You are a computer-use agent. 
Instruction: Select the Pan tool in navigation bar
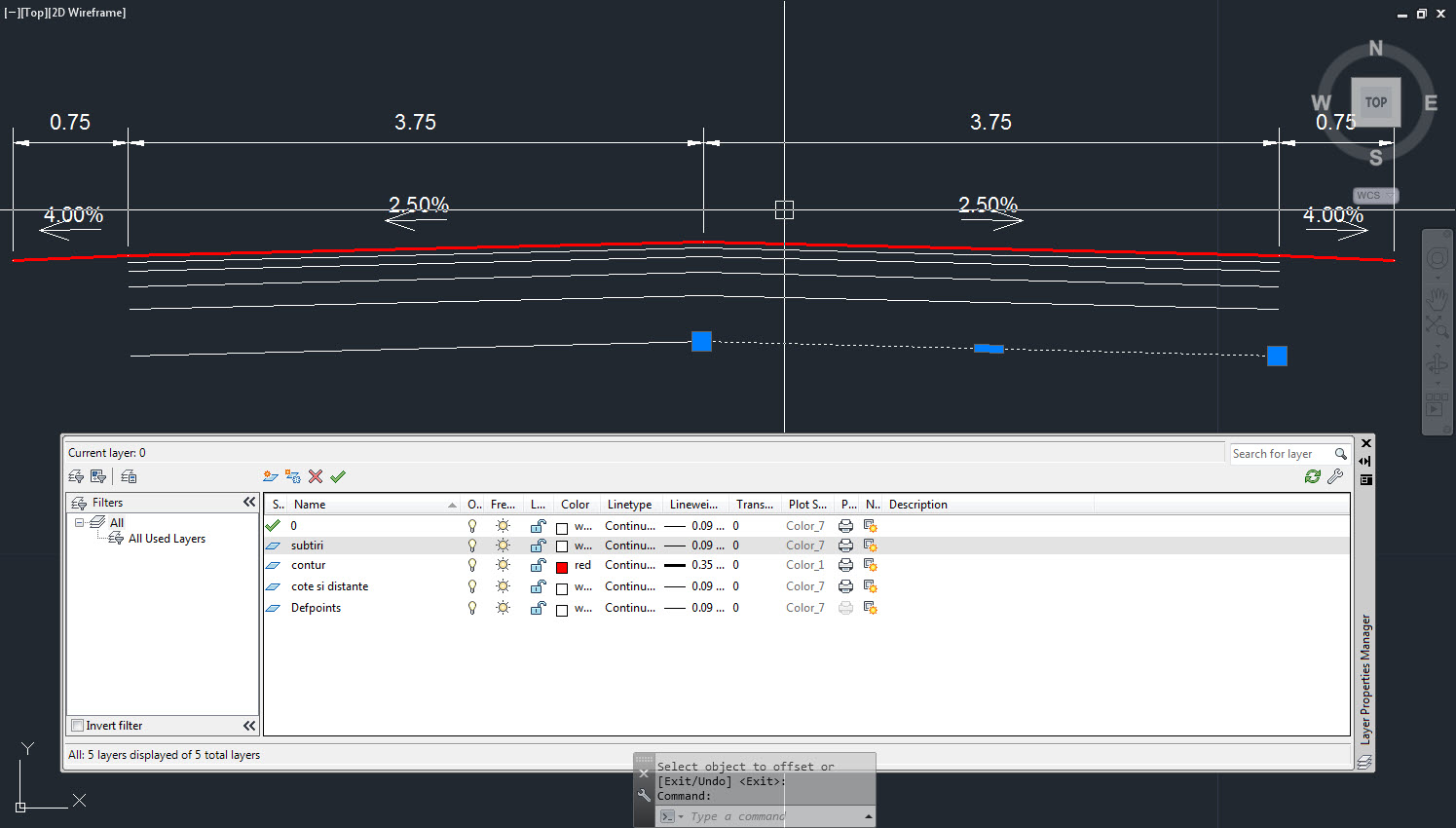pos(1437,299)
